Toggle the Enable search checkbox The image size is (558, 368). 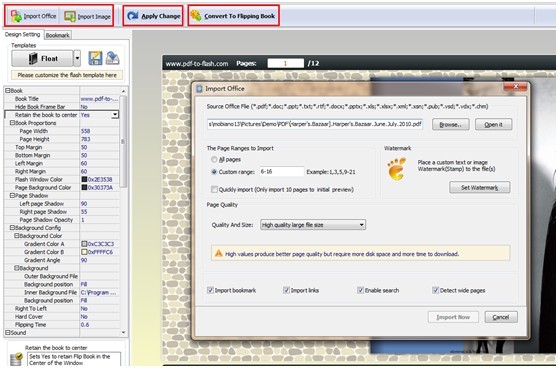360,290
